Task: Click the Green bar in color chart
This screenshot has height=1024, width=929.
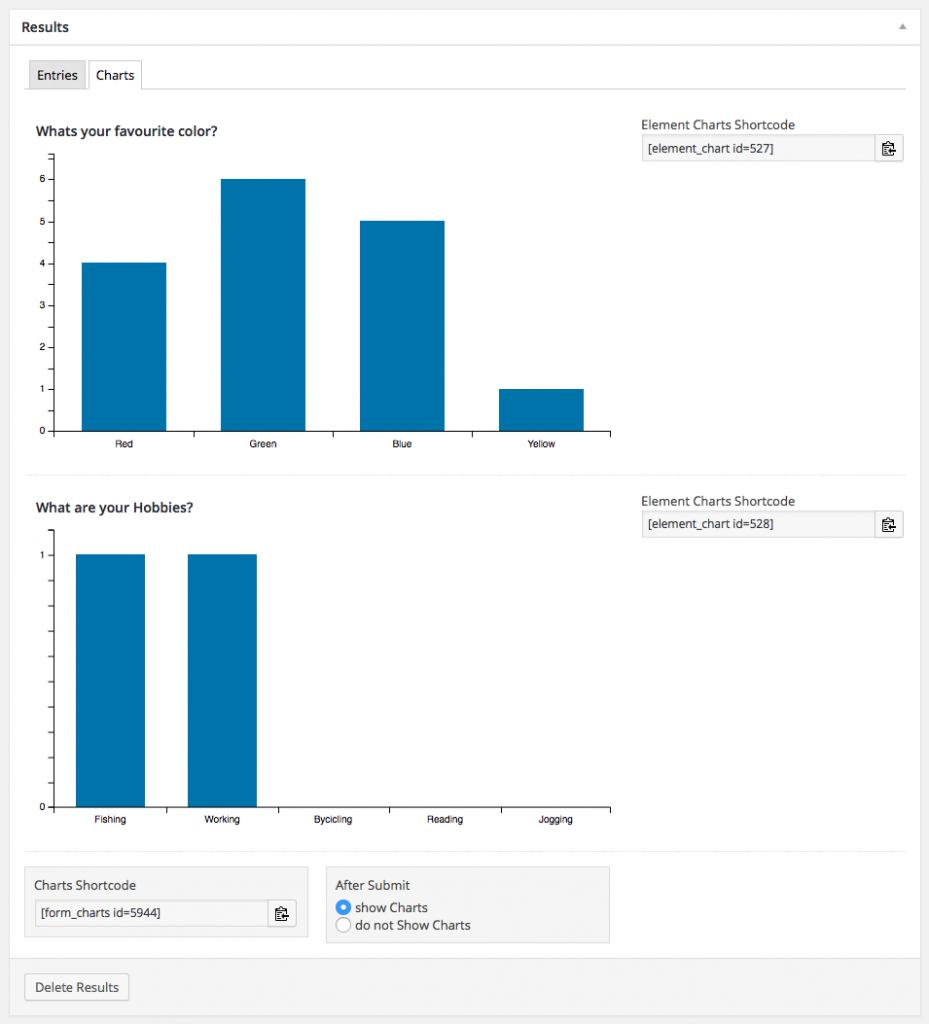Action: point(263,305)
